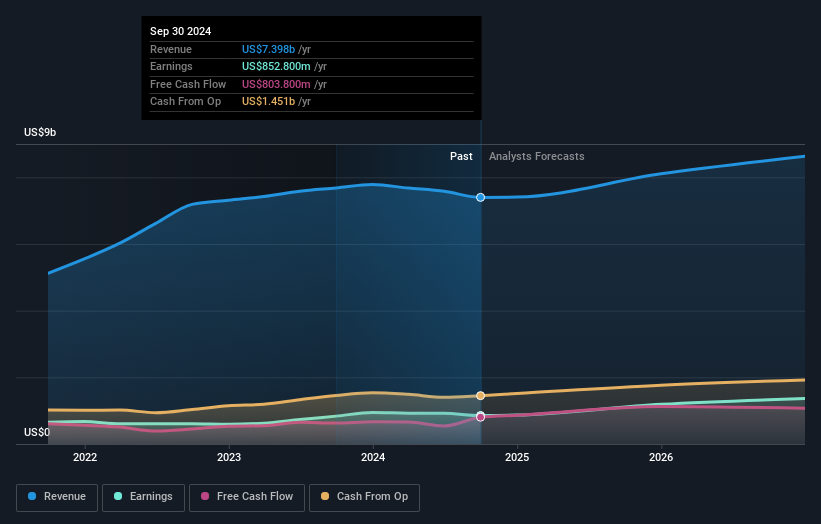Toggle the Cash From Op legend button
This screenshot has width=821, height=524.
364,497
